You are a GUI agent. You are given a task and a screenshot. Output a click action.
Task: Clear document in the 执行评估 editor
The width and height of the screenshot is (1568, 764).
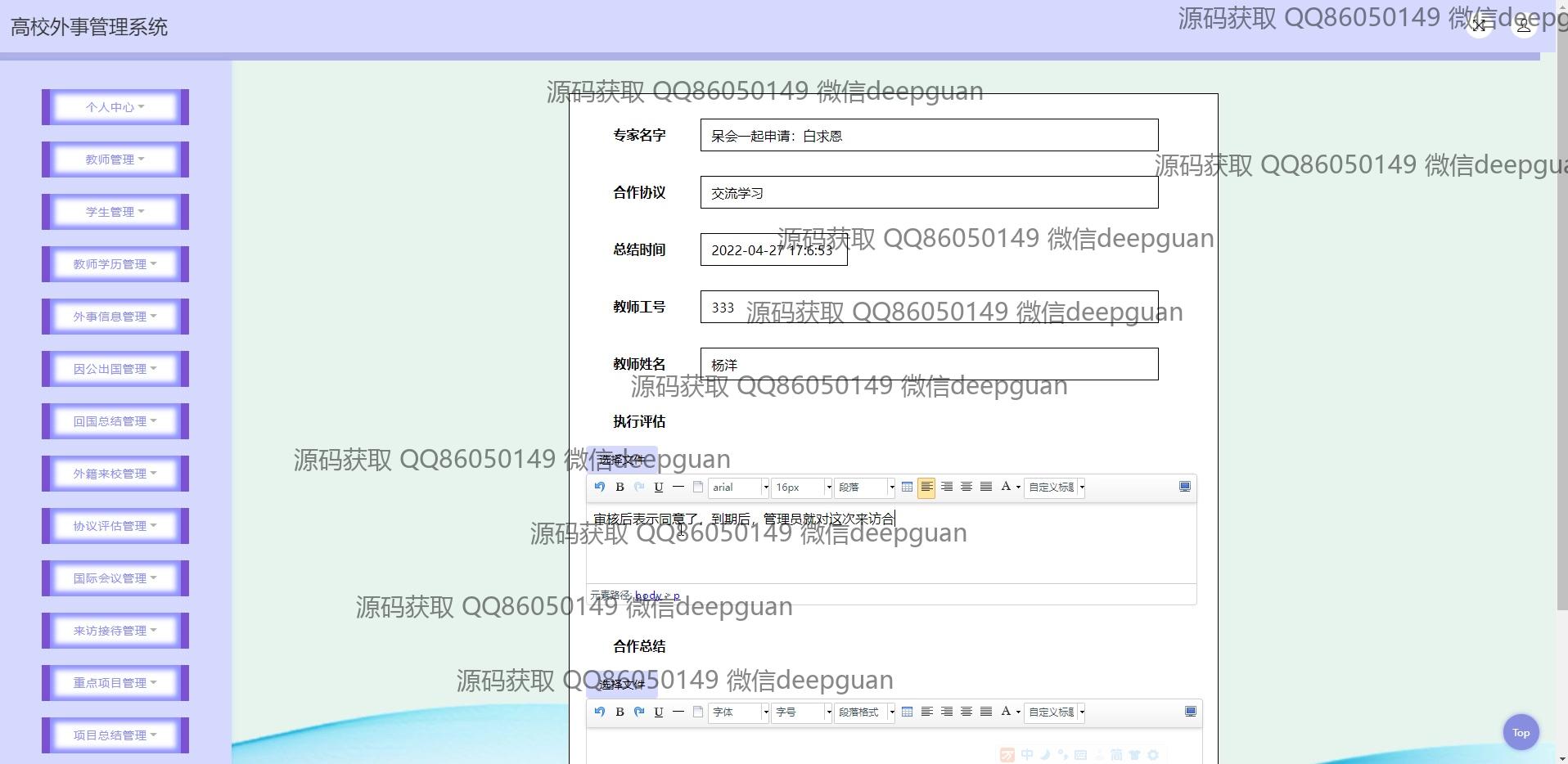coord(698,487)
